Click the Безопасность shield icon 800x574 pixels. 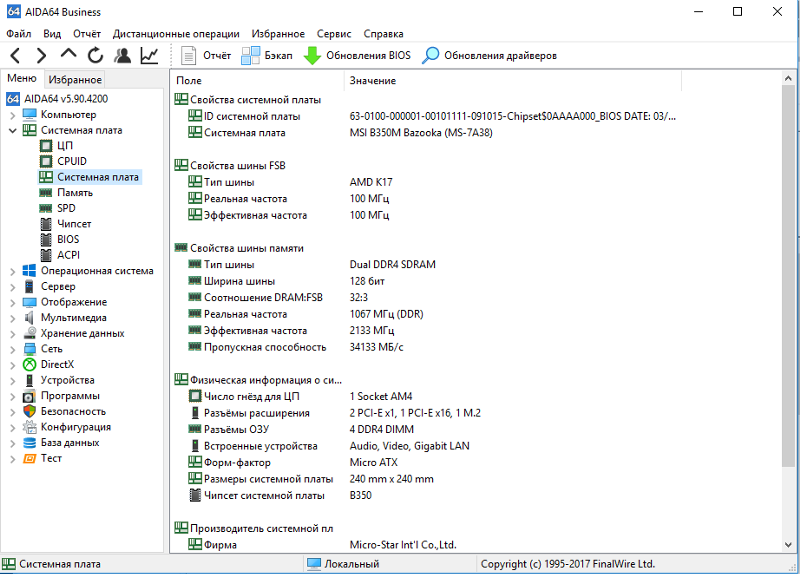[30, 411]
